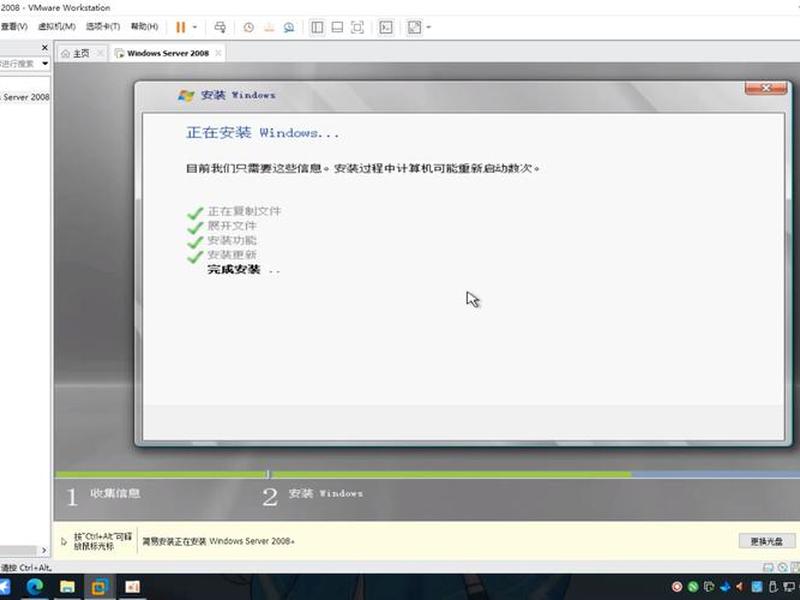Viewport: 800px width, 600px height.
Task: Click the easy install message about Windows Server 2008
Action: [218, 541]
